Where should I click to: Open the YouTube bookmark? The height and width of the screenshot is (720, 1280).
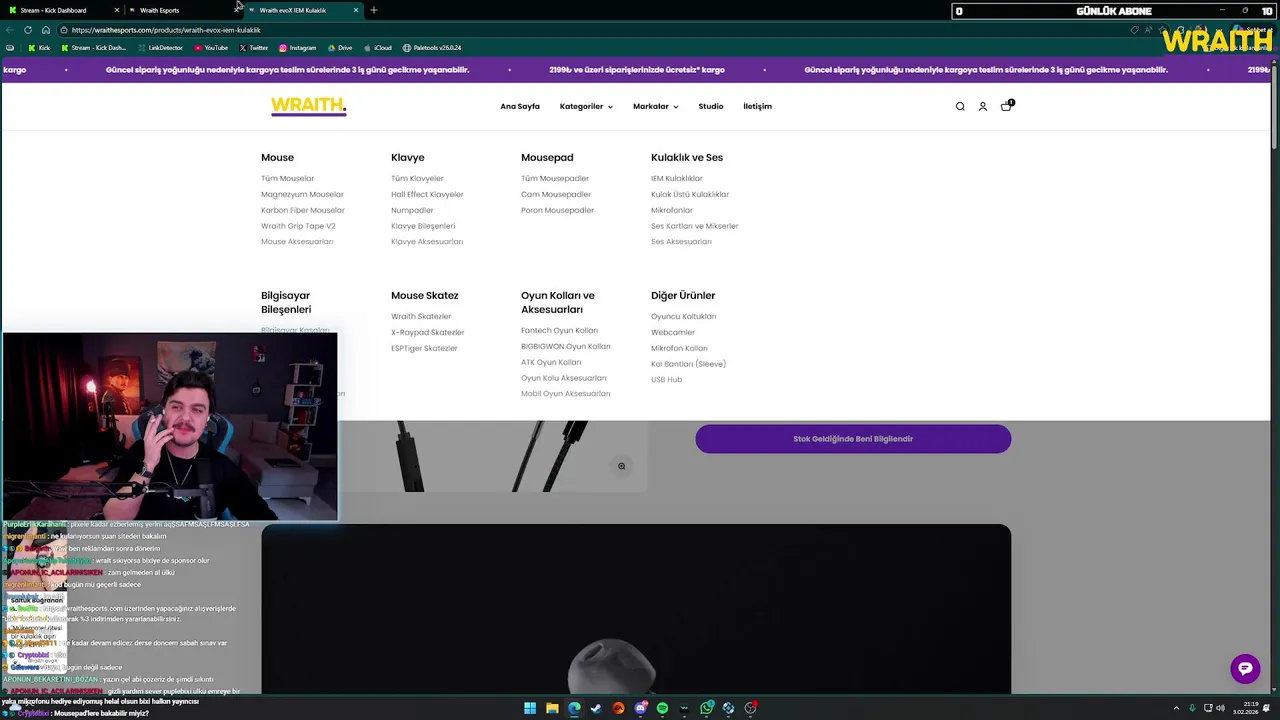tap(211, 48)
